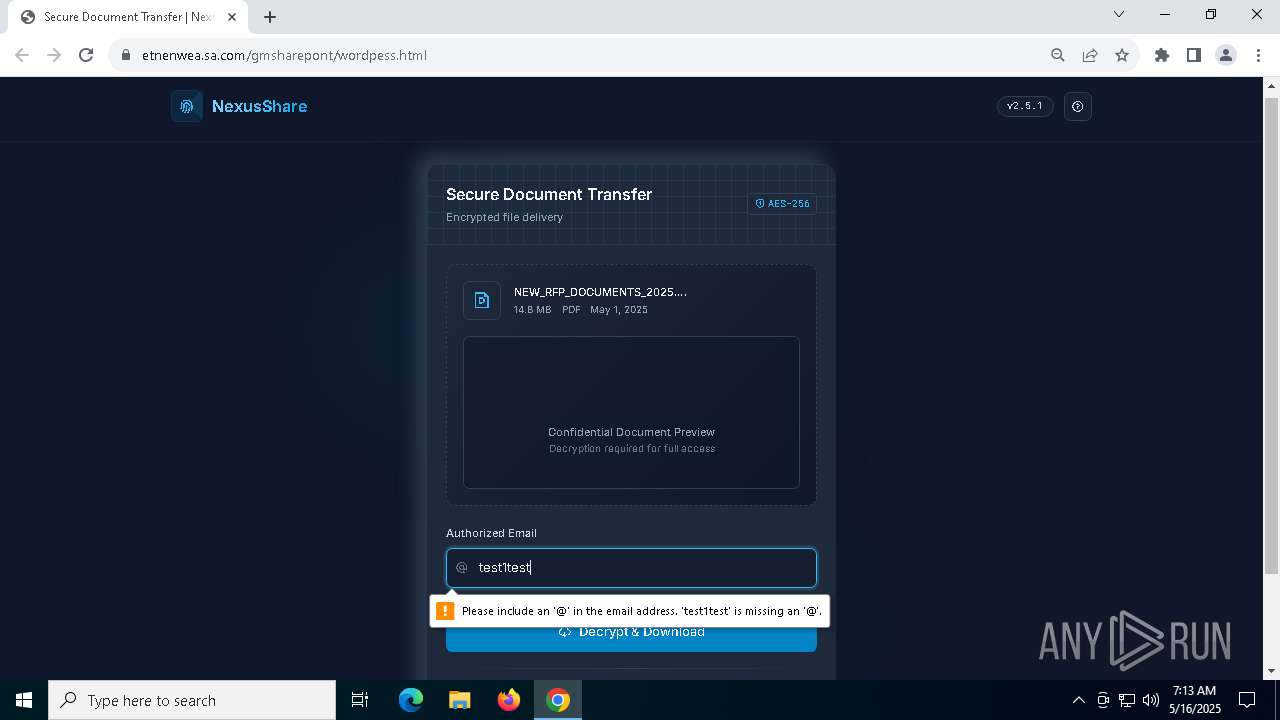Image resolution: width=1280 pixels, height=720 pixels.
Task: Open the tab search chevron
Action: point(1119,14)
